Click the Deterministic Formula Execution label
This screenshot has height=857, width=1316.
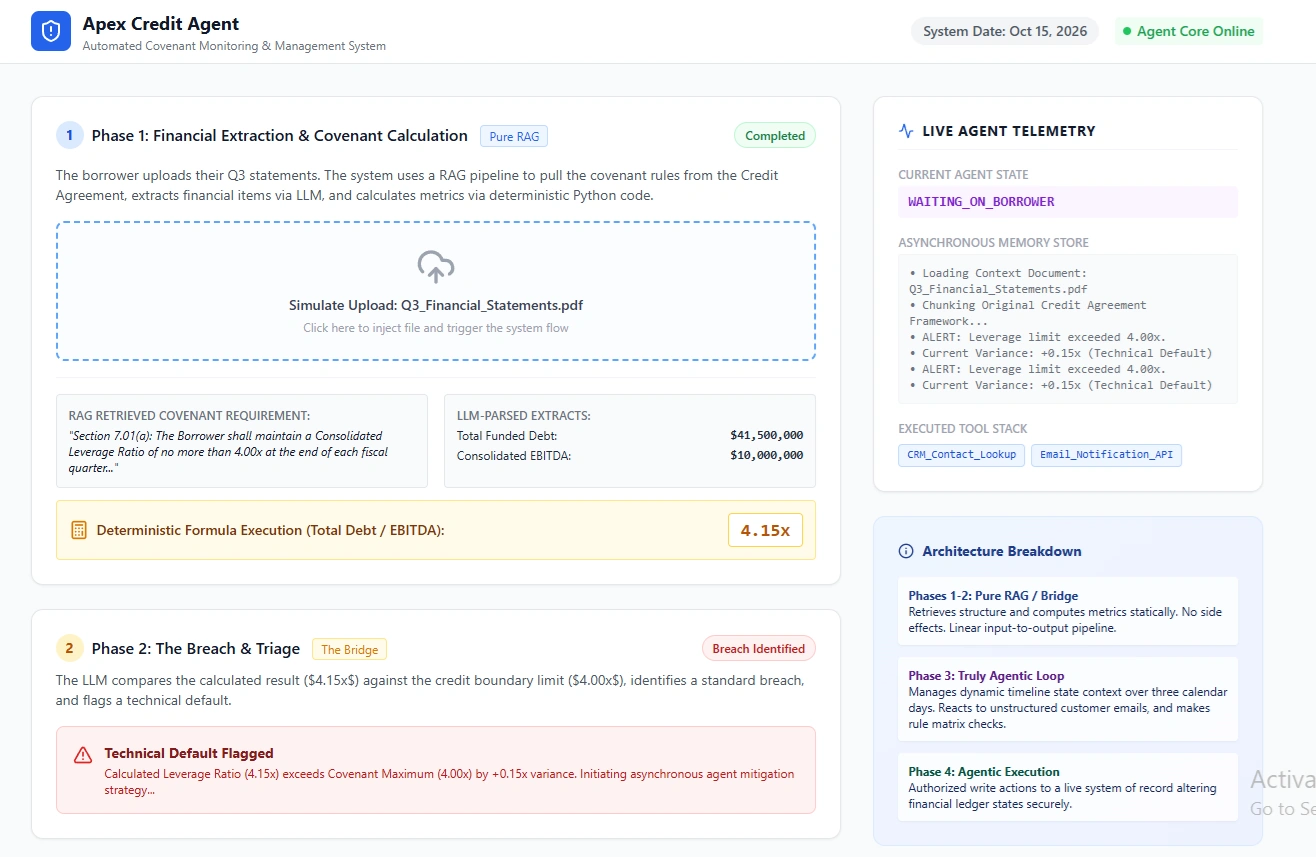pyautogui.click(x=270, y=530)
